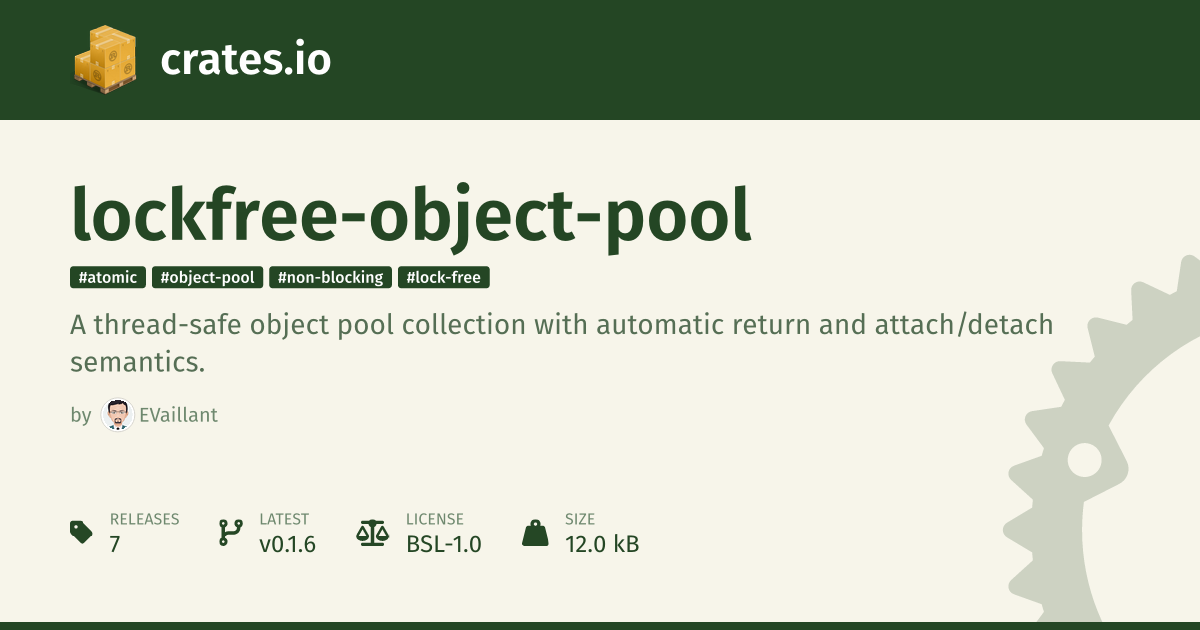
Task: Click the size weight icon
Action: 536,532
